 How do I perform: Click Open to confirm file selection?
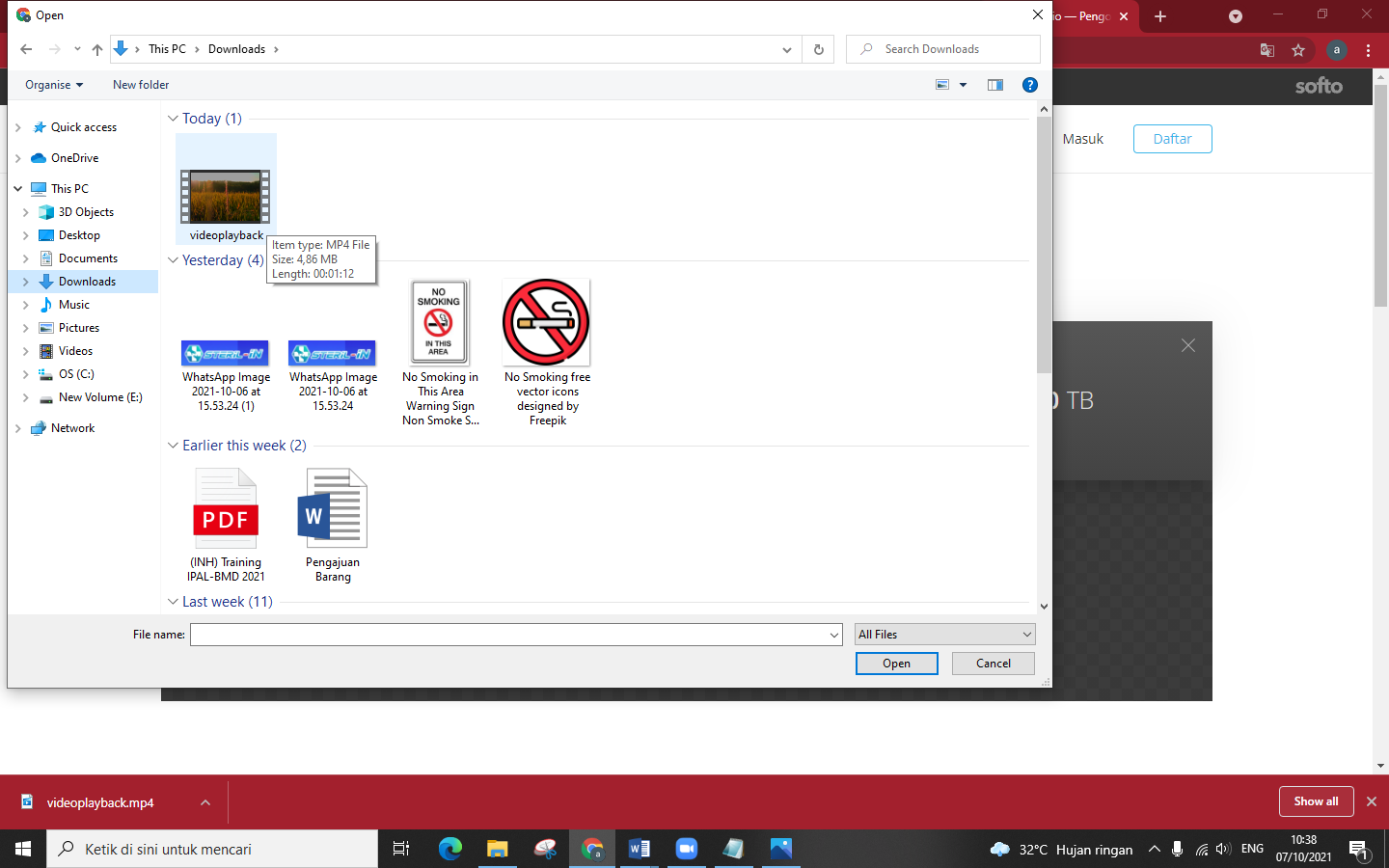point(896,664)
